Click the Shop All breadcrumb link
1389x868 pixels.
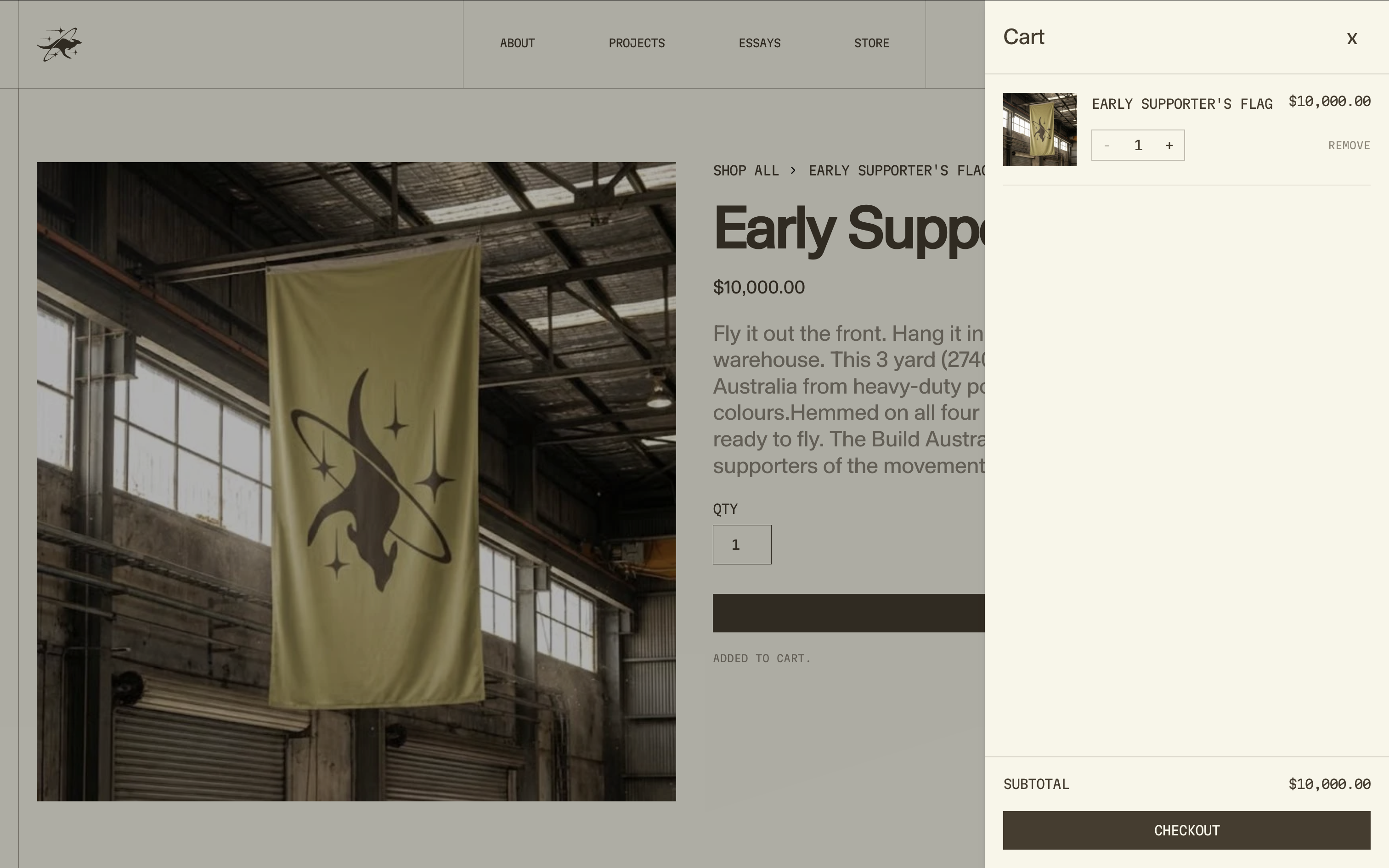[x=745, y=170]
